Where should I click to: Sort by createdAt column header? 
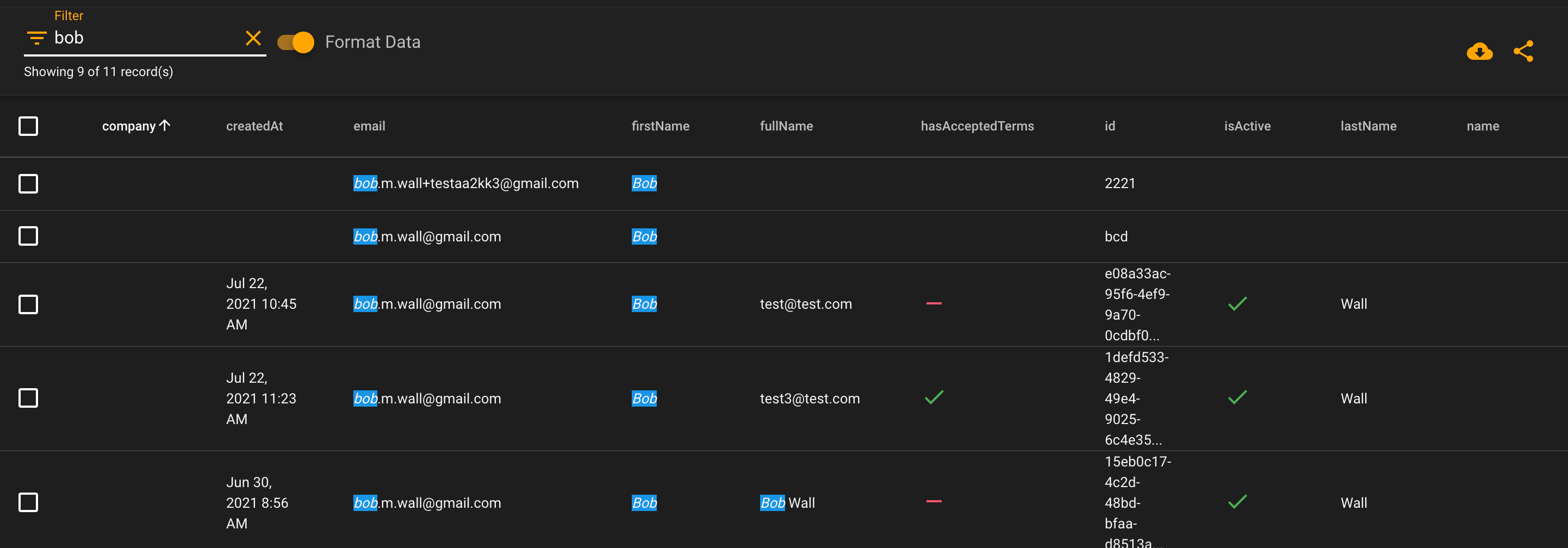pos(254,126)
